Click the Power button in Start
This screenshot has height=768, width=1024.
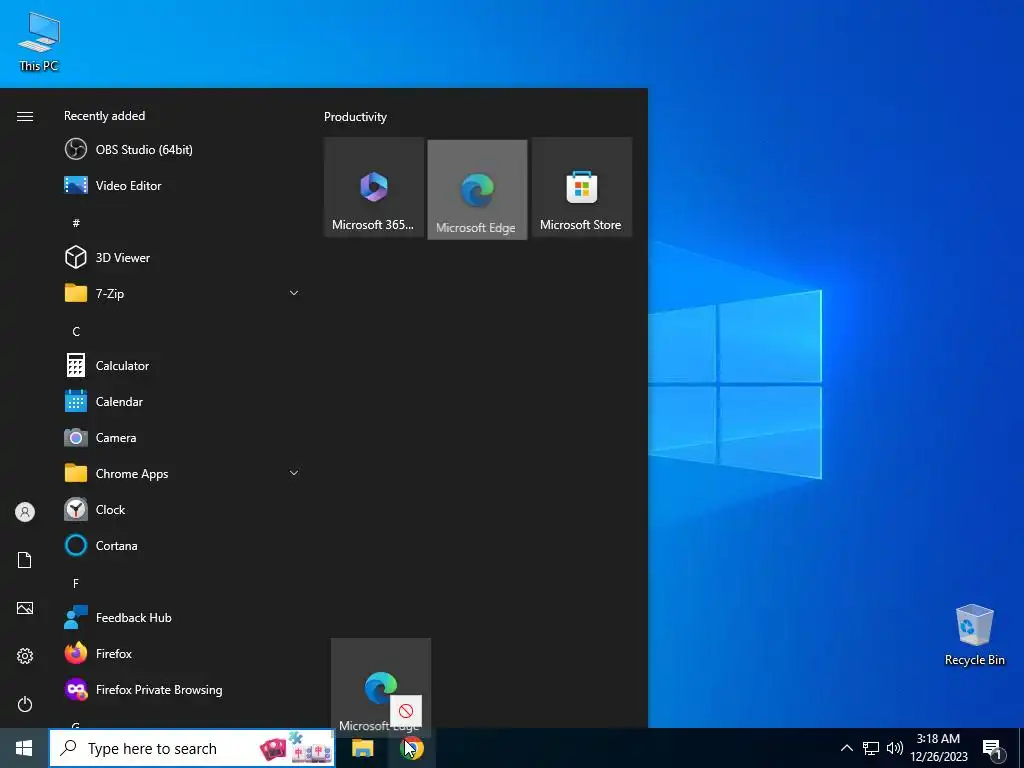point(25,704)
